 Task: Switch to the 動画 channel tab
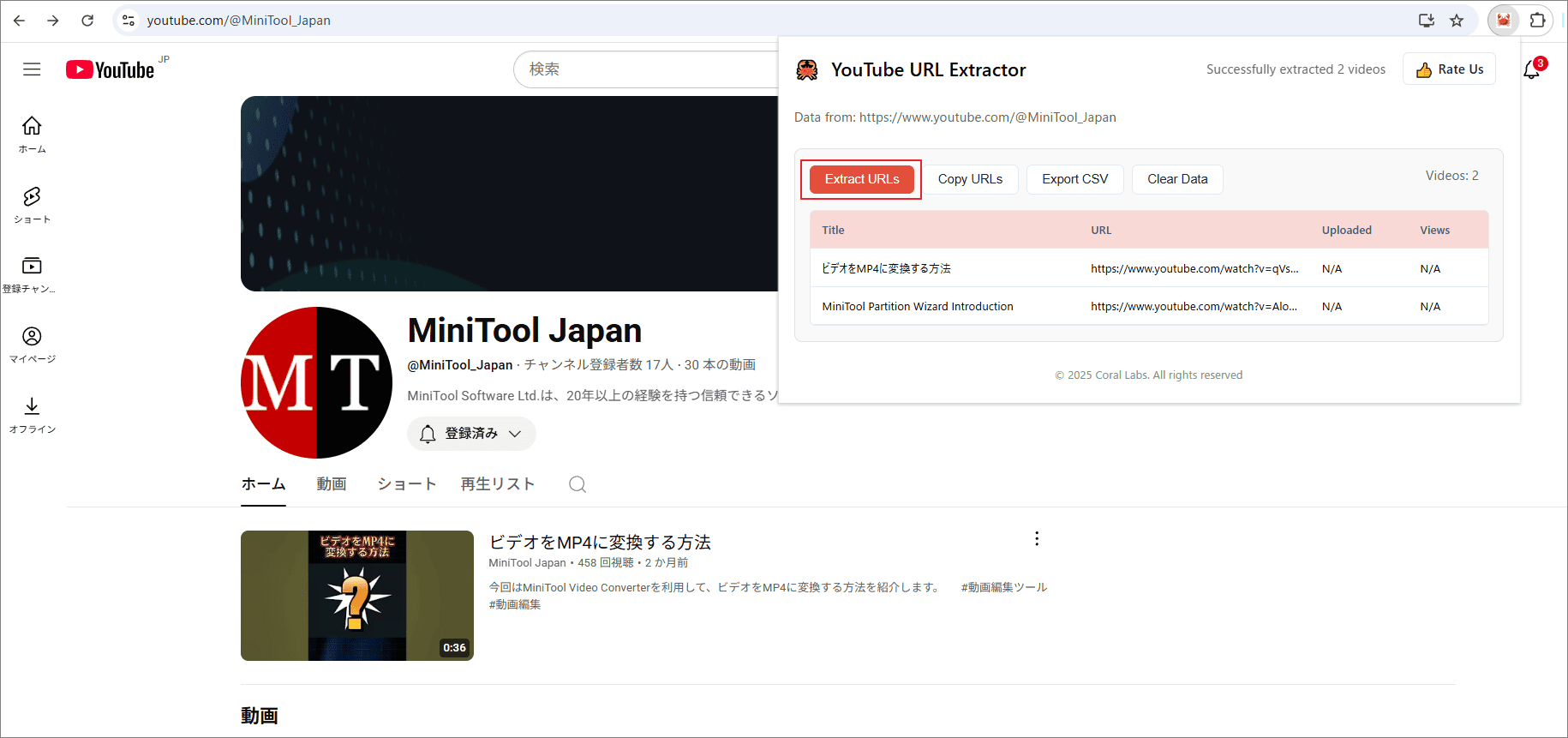click(x=332, y=484)
